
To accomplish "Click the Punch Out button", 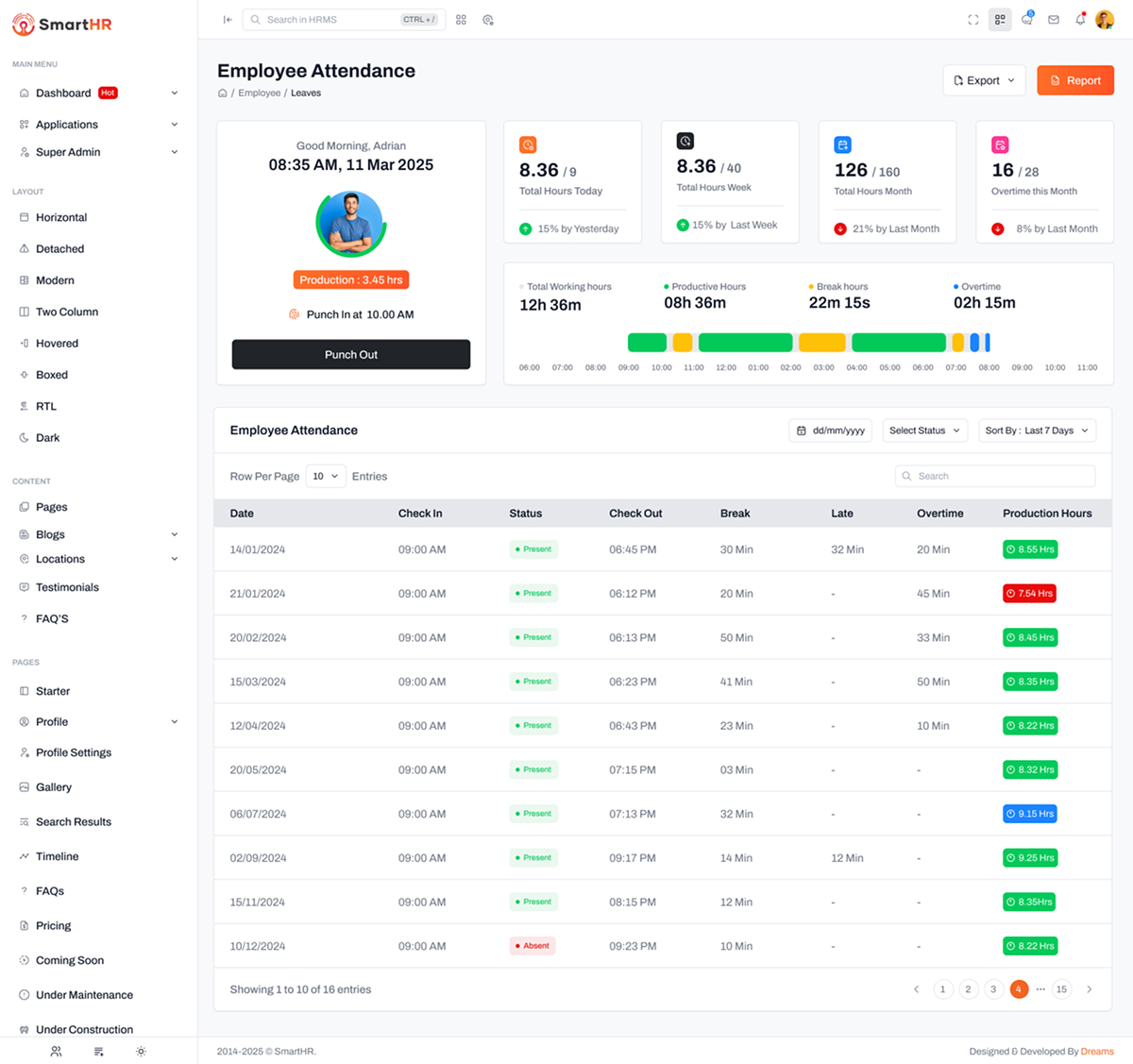I will coord(350,354).
